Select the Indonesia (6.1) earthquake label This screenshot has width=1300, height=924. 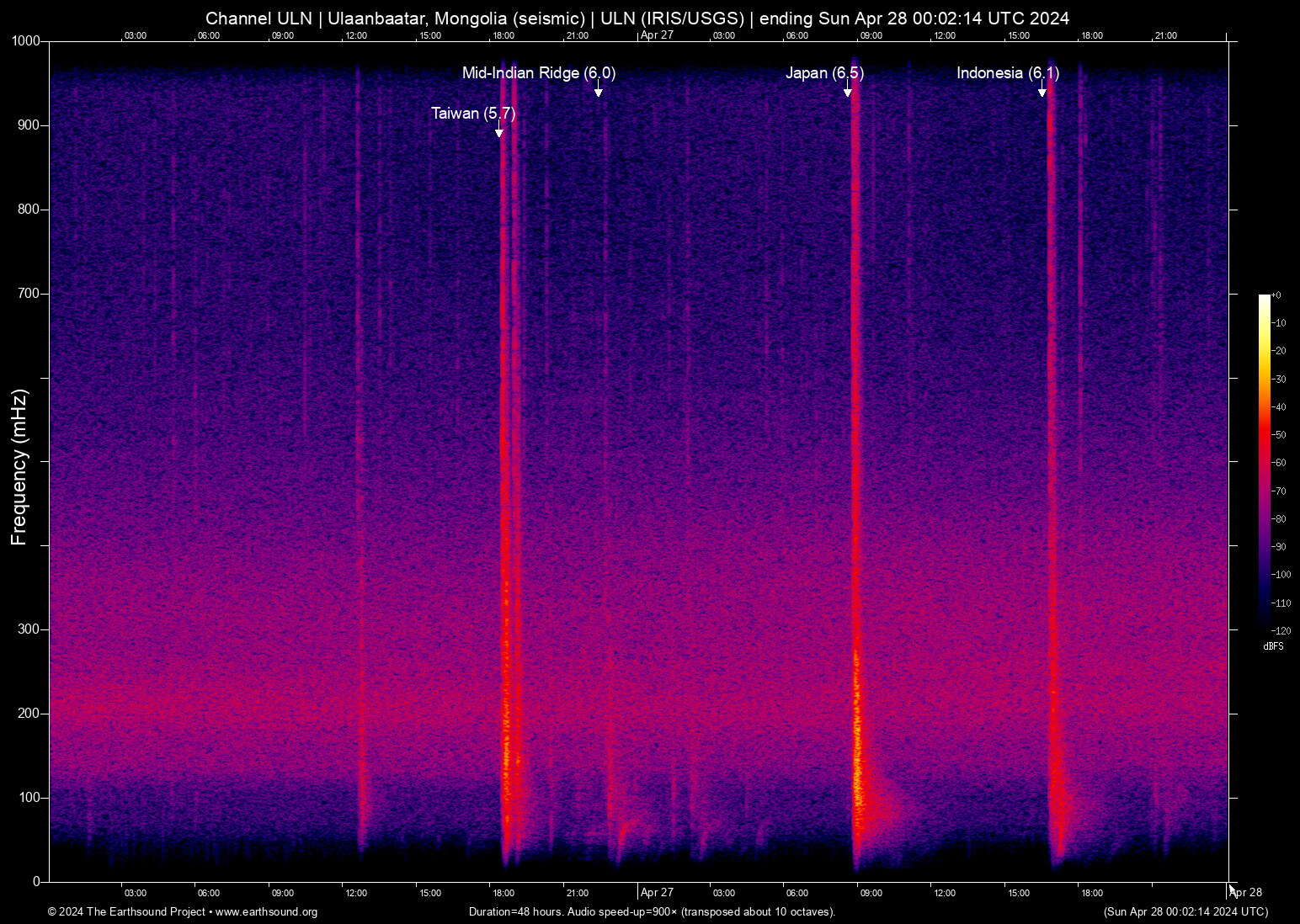pyautogui.click(x=1008, y=73)
